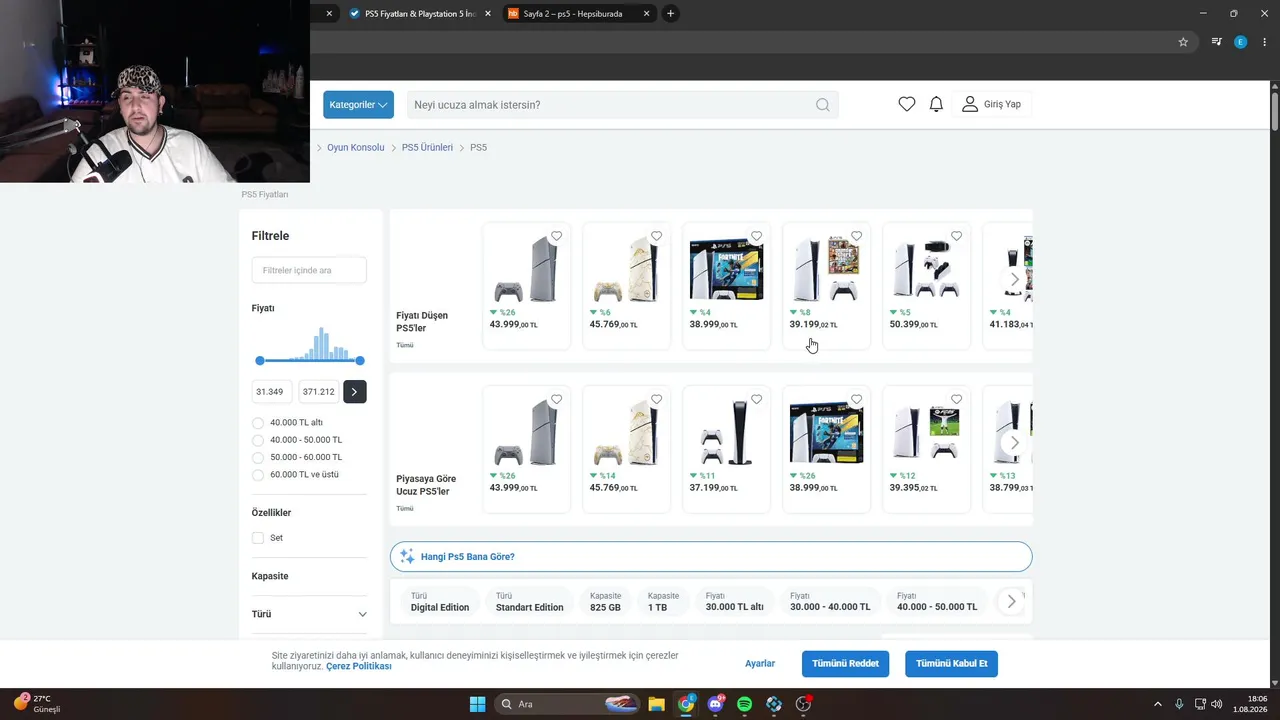
Task: Click the minimum price field showing 31.349
Action: tap(273, 392)
